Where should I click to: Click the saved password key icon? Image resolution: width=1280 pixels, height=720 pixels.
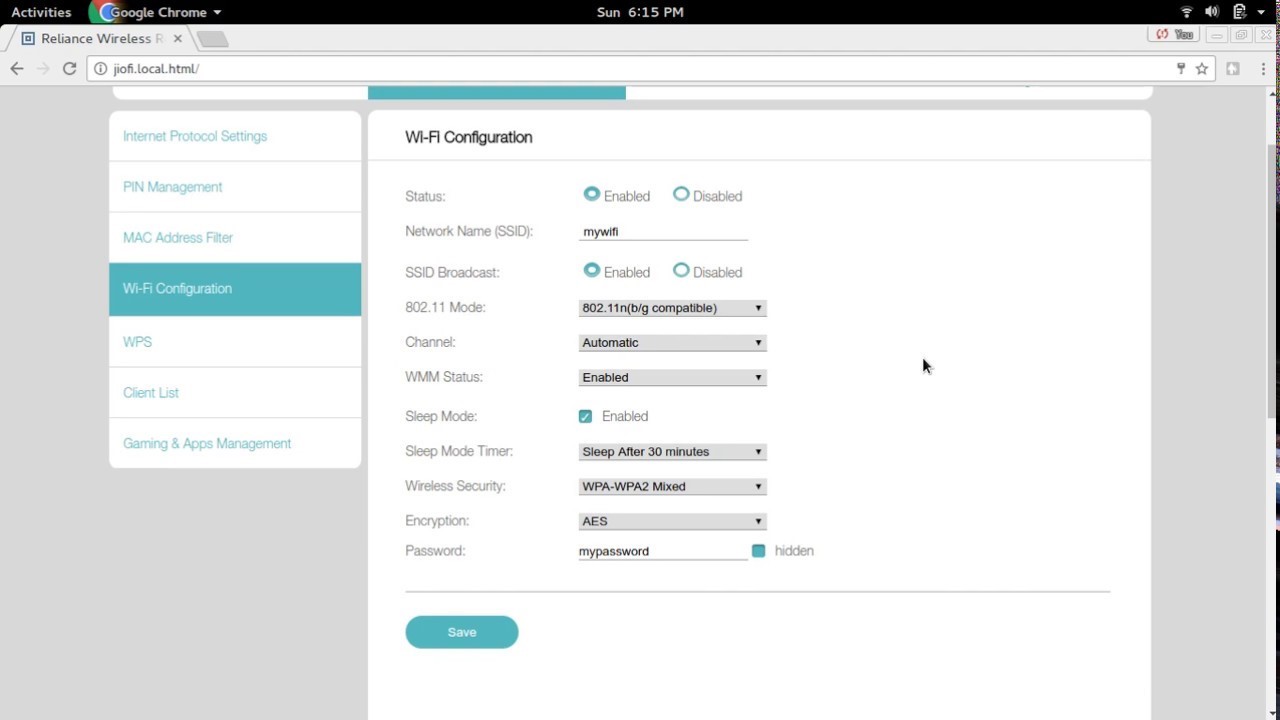[x=1181, y=69]
